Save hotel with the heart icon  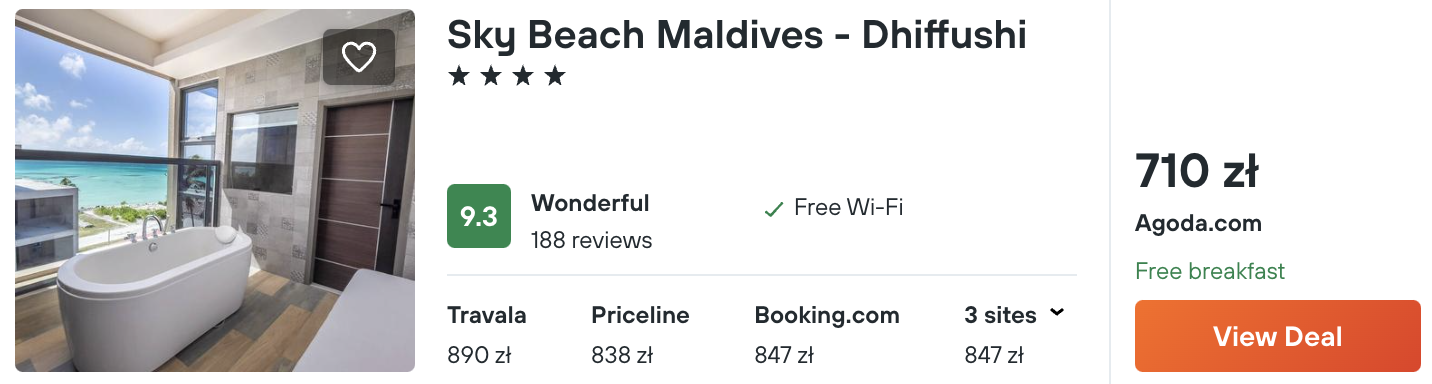tap(359, 57)
